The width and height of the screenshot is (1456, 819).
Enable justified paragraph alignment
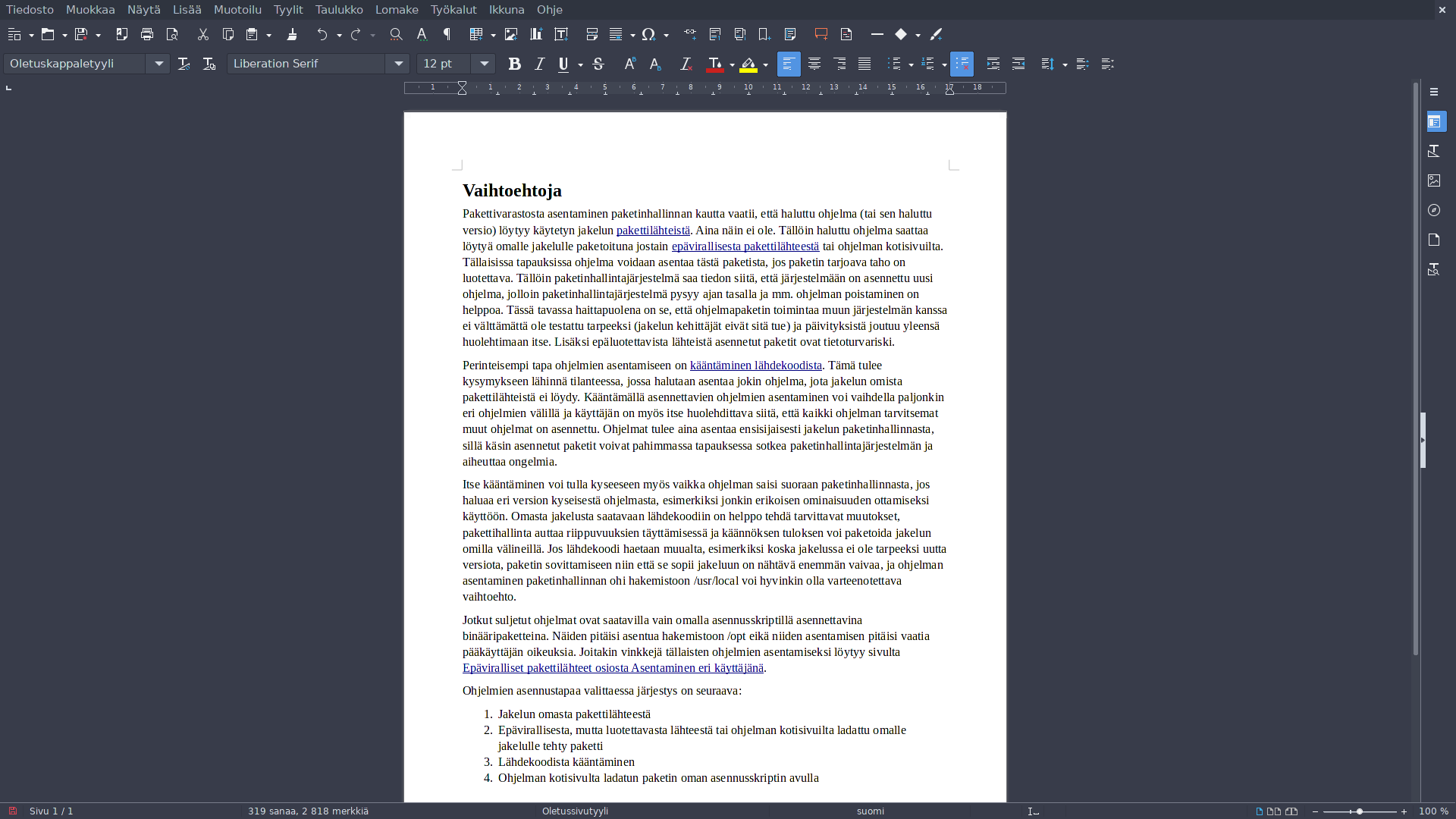tap(864, 64)
